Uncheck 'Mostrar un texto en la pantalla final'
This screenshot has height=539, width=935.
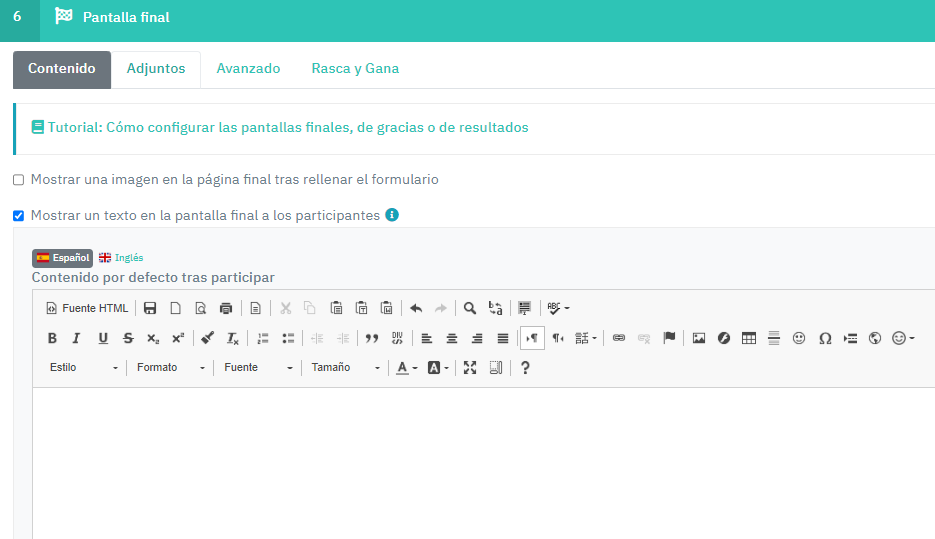tap(18, 215)
